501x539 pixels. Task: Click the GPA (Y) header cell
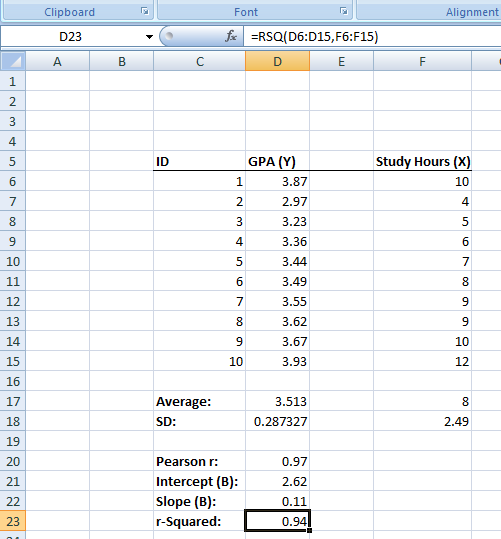click(x=277, y=161)
